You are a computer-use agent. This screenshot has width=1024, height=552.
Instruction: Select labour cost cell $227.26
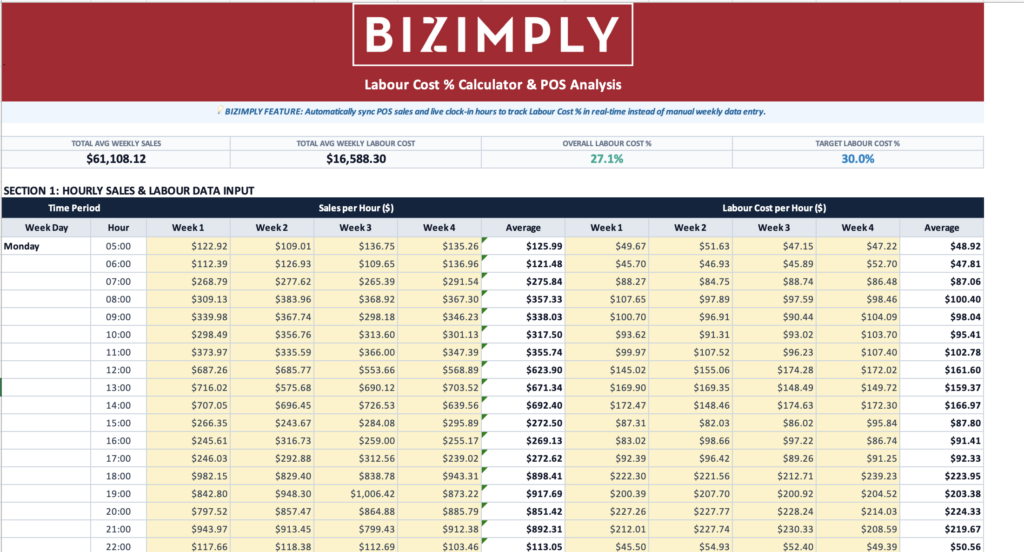pyautogui.click(x=607, y=511)
